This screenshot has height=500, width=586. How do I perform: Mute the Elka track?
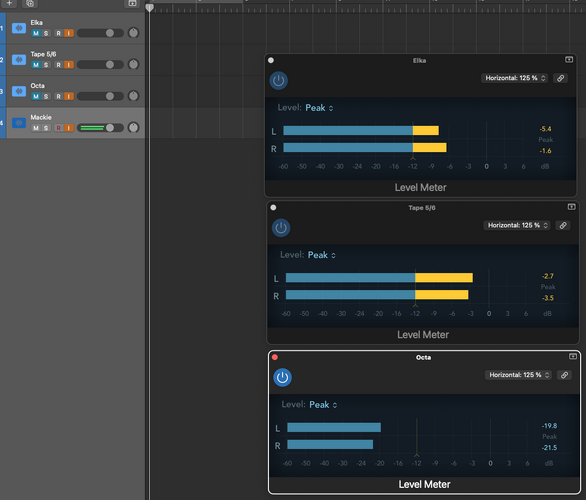36,33
